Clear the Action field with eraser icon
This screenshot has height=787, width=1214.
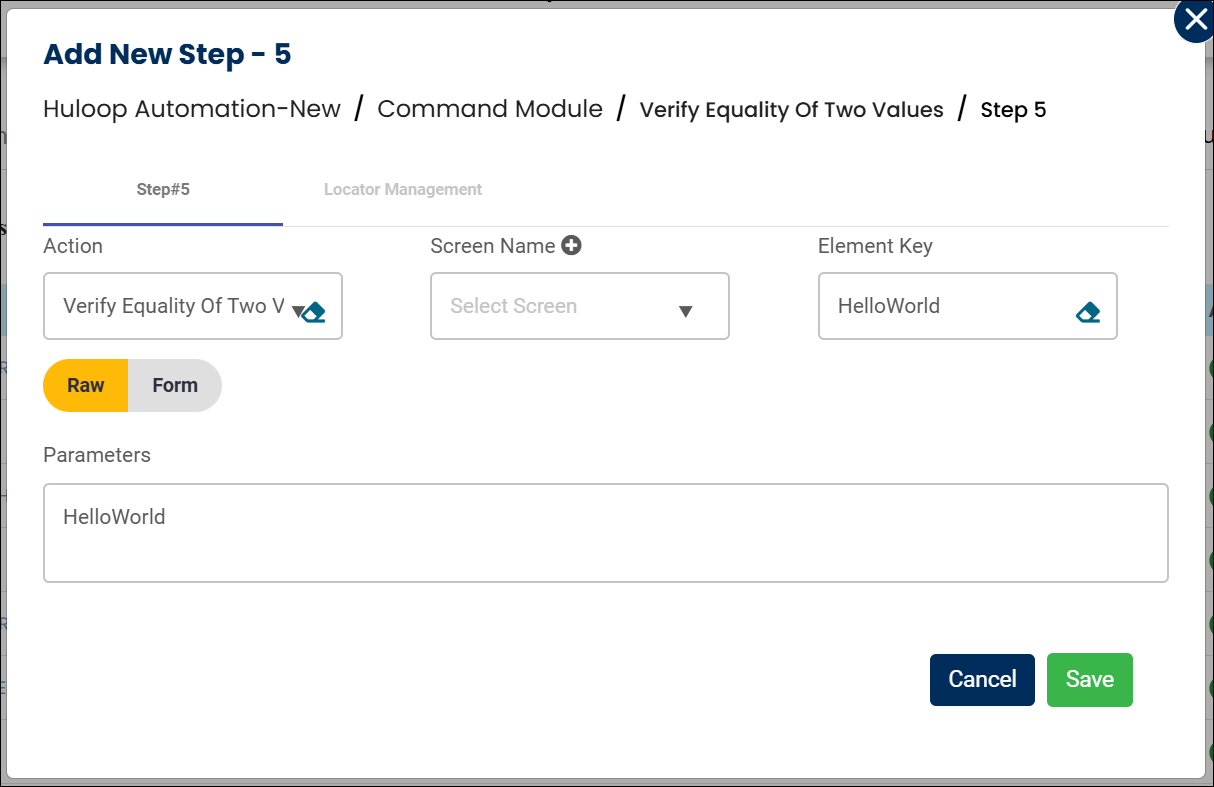315,312
